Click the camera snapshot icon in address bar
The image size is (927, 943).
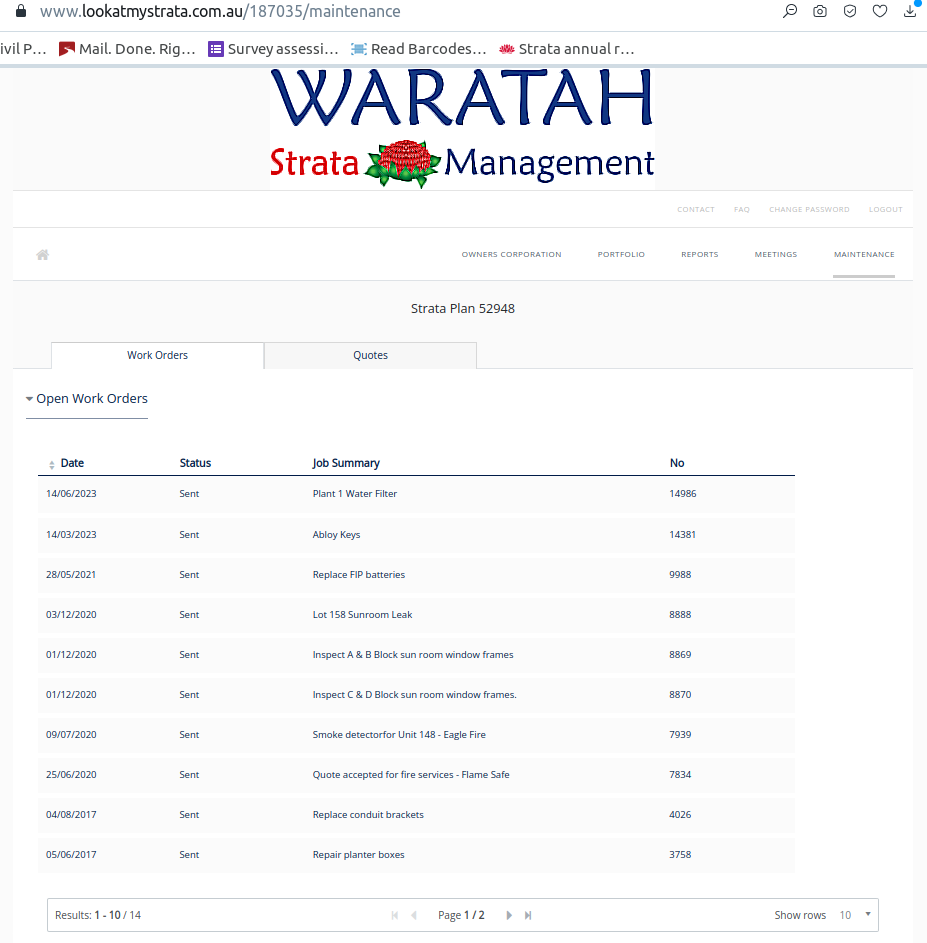pyautogui.click(x=820, y=11)
